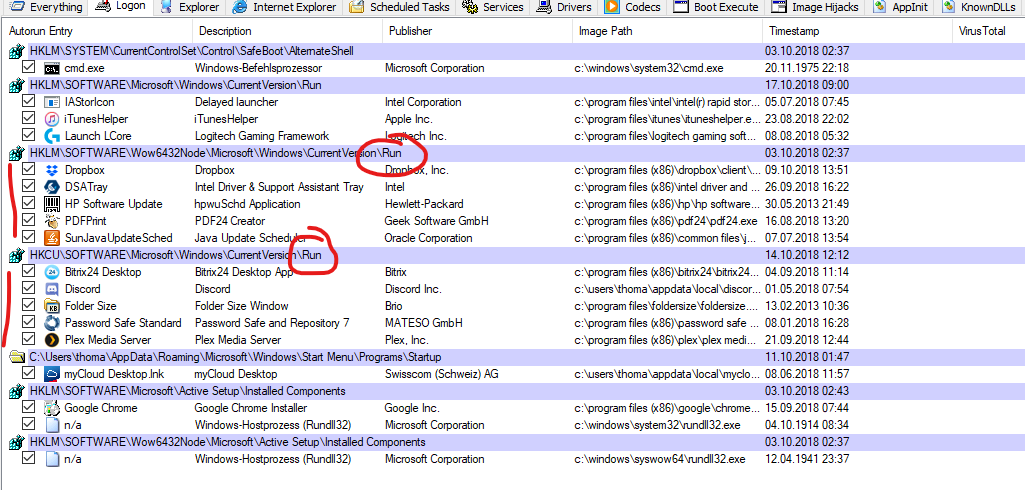Screen dimensions: 1025x492
Task: Open the Services tab
Action: point(493,7)
